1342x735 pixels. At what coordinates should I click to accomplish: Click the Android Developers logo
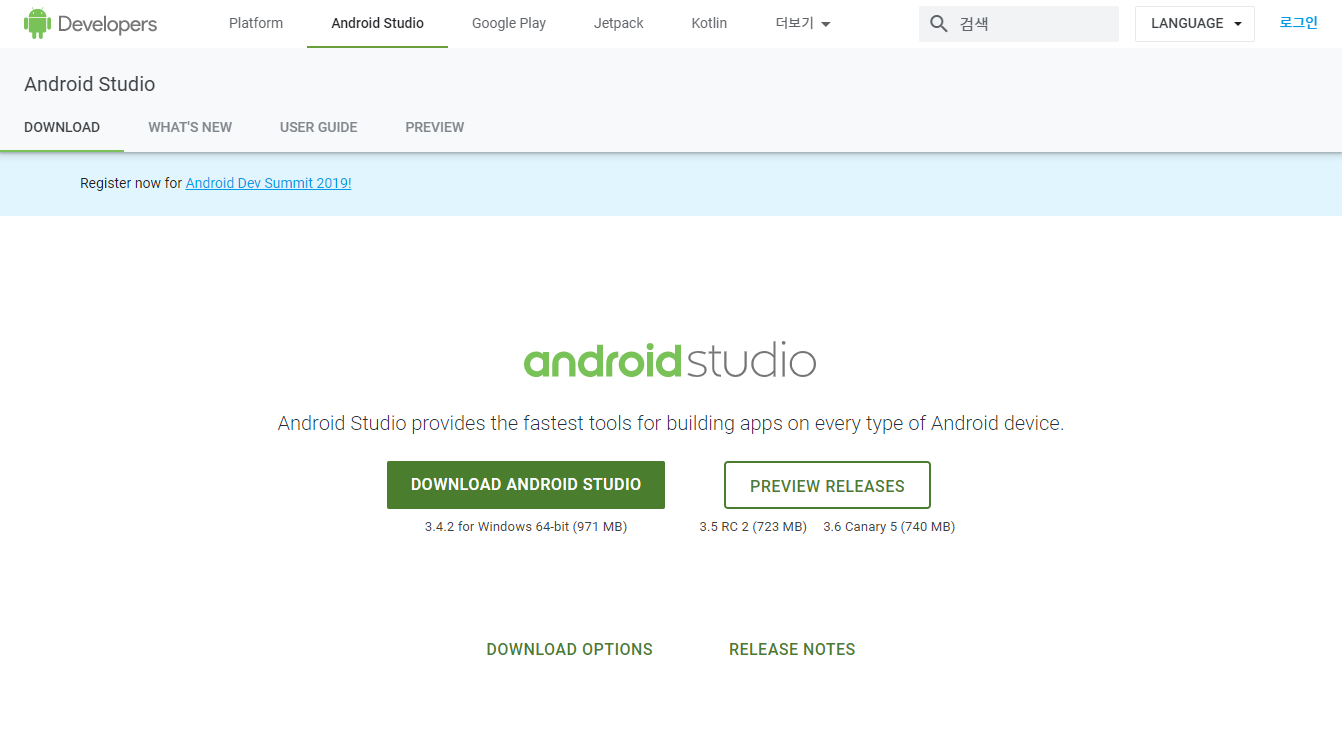coord(90,23)
